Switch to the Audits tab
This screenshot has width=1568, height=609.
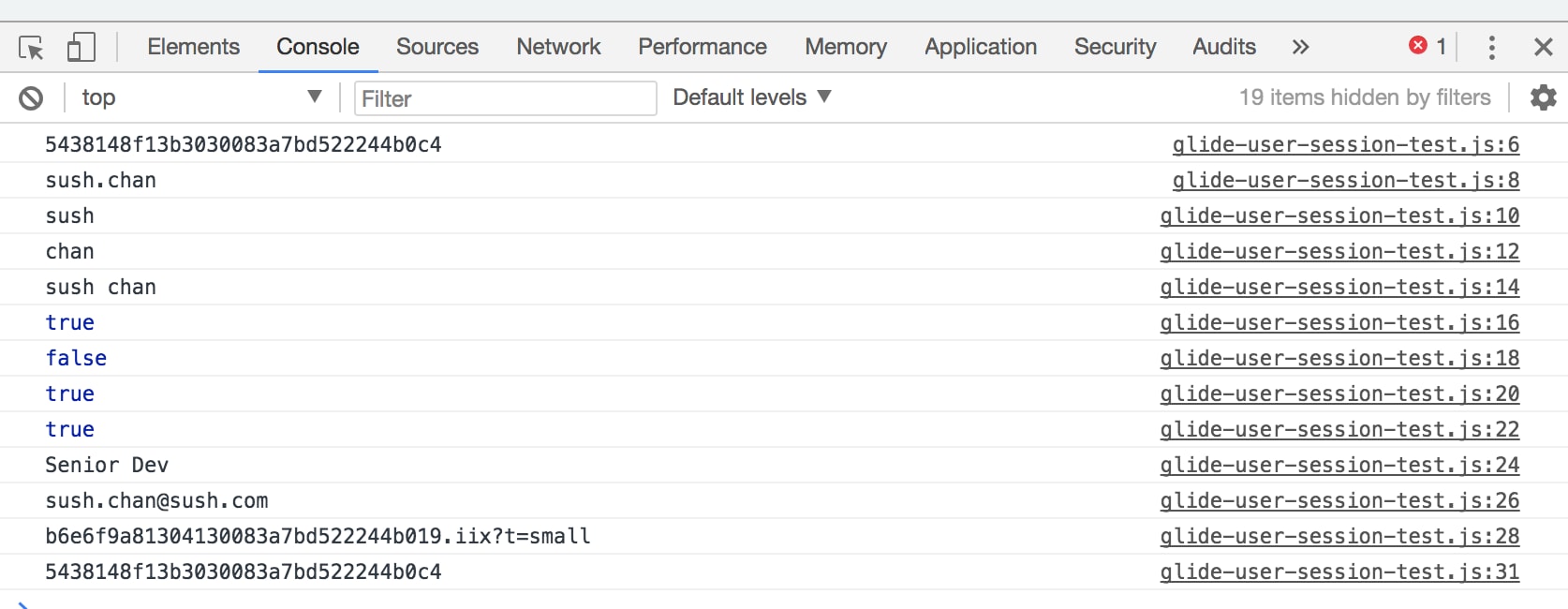coord(1224,47)
